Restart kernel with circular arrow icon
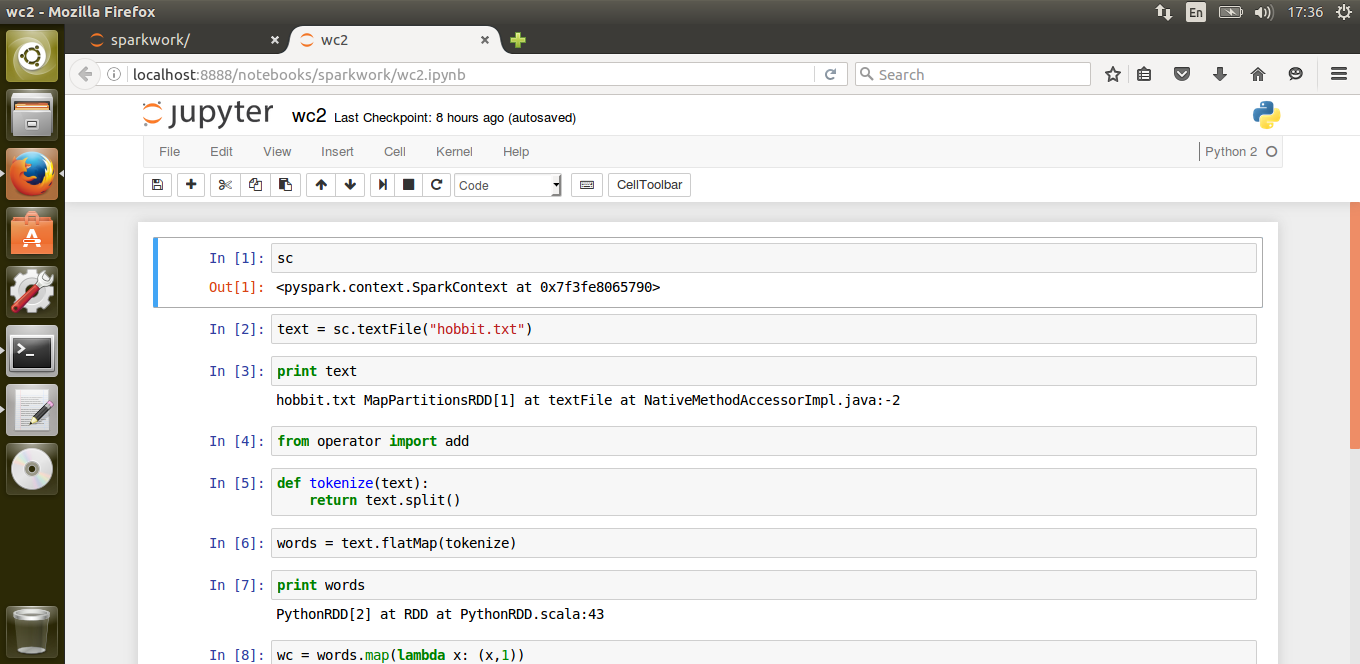Screen dimensions: 1360x664 point(436,185)
